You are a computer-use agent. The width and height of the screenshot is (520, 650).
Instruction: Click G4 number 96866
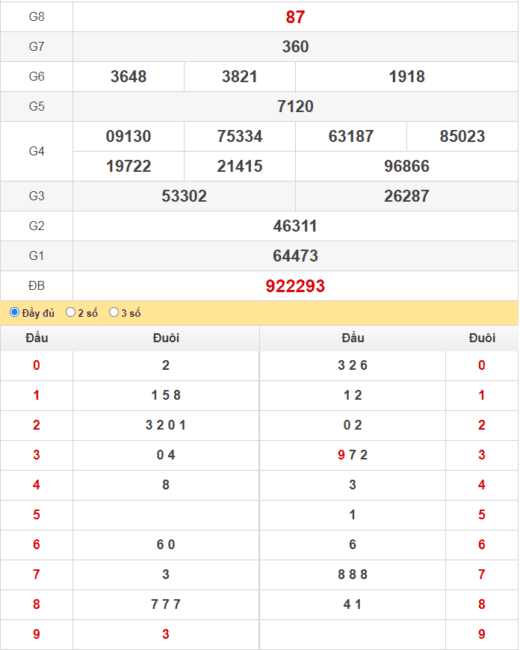(407, 166)
